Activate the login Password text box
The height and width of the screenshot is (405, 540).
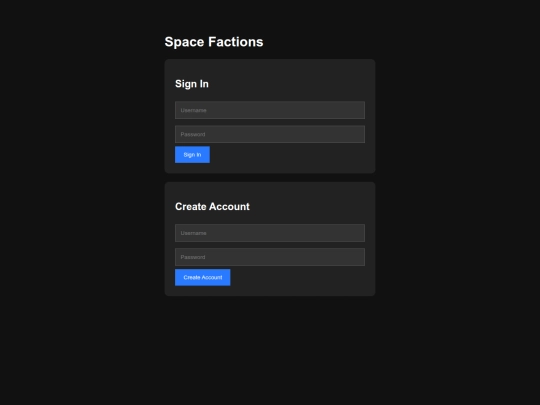270,134
